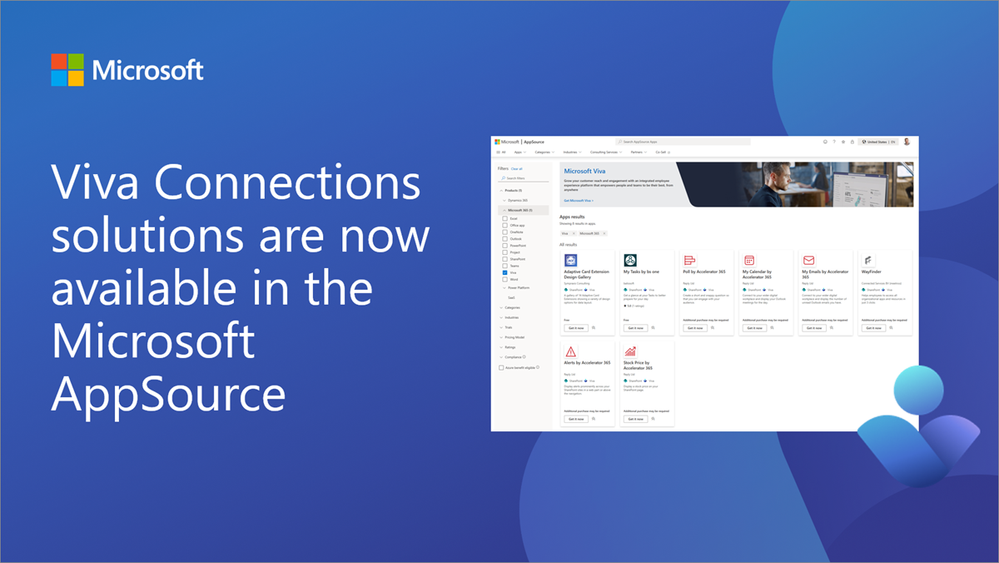Click the My Tasks by bs one app icon
Viewport: 999px width, 563px height.
[630, 260]
